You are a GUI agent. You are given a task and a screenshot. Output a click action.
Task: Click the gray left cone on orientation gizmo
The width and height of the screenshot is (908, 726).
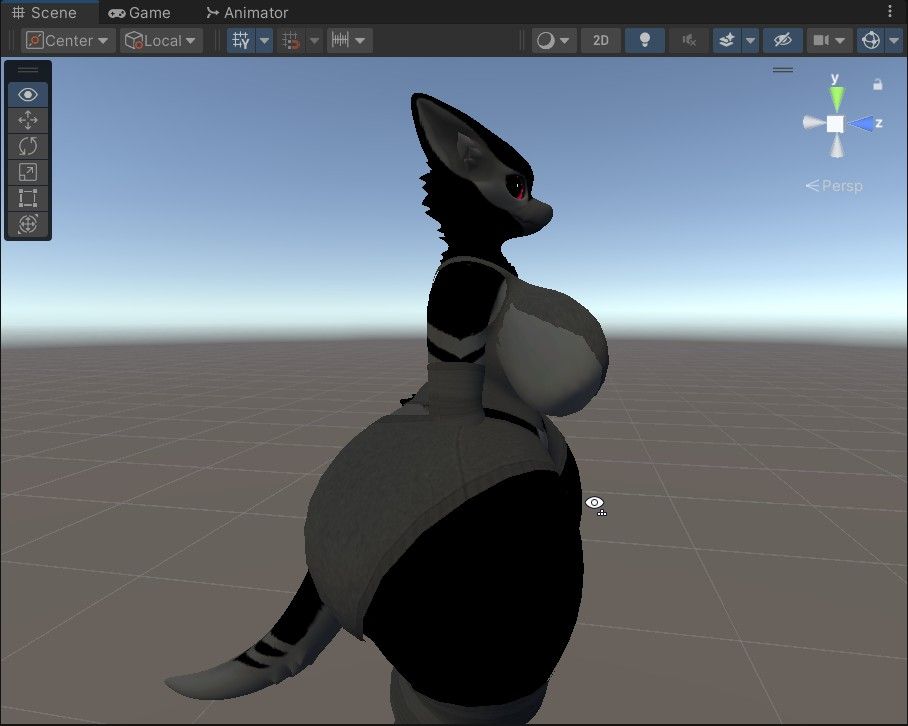[x=813, y=123]
